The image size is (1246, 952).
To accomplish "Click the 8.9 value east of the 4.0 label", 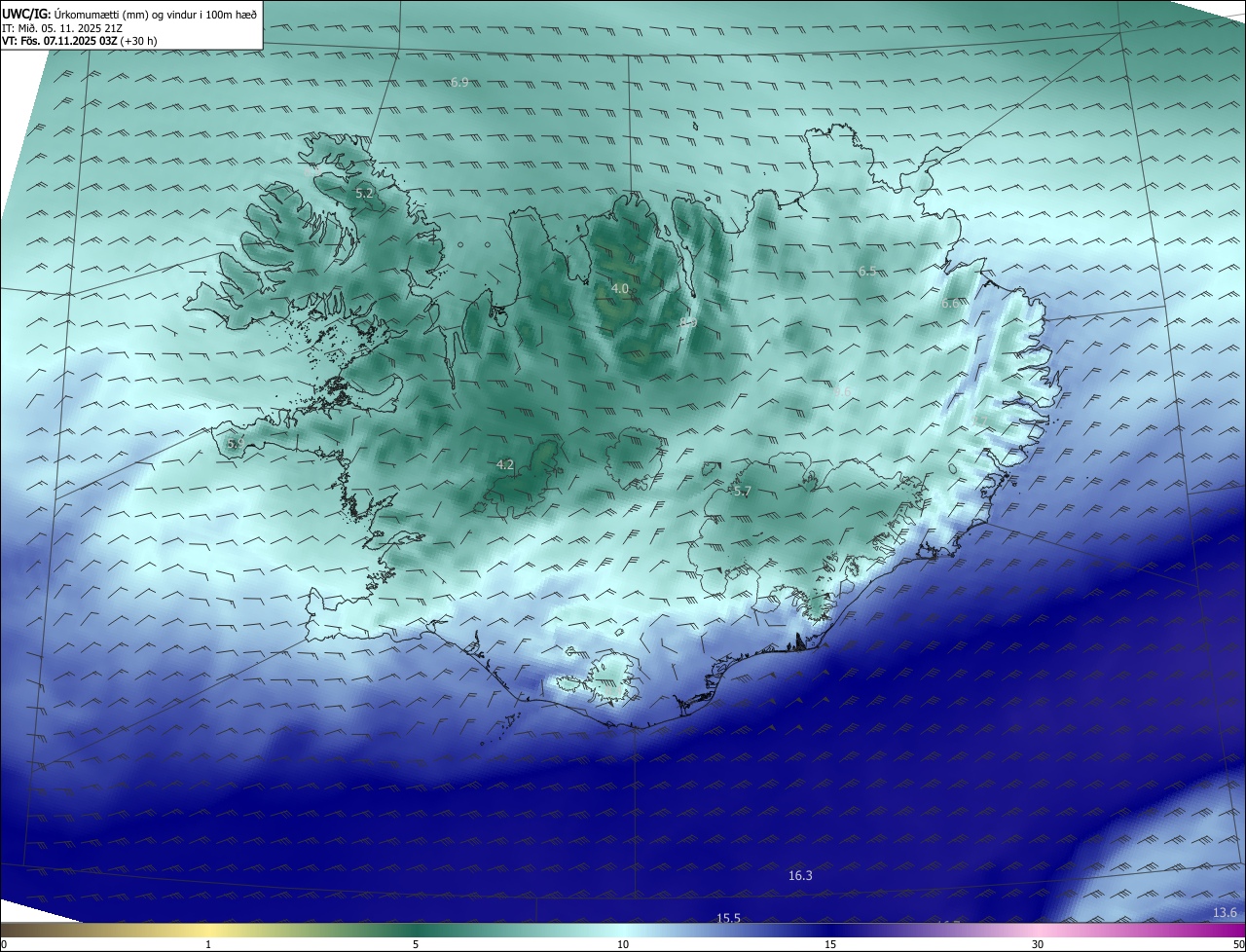I will click(688, 322).
